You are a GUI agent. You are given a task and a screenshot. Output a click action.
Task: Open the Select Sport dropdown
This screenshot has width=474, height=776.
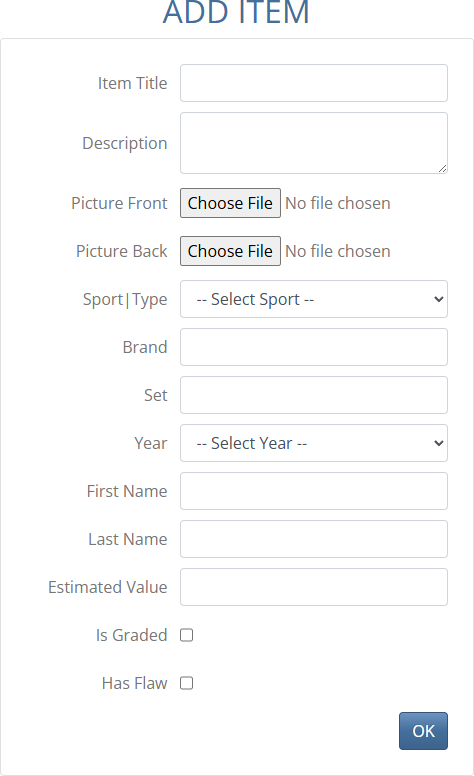pyautogui.click(x=314, y=299)
